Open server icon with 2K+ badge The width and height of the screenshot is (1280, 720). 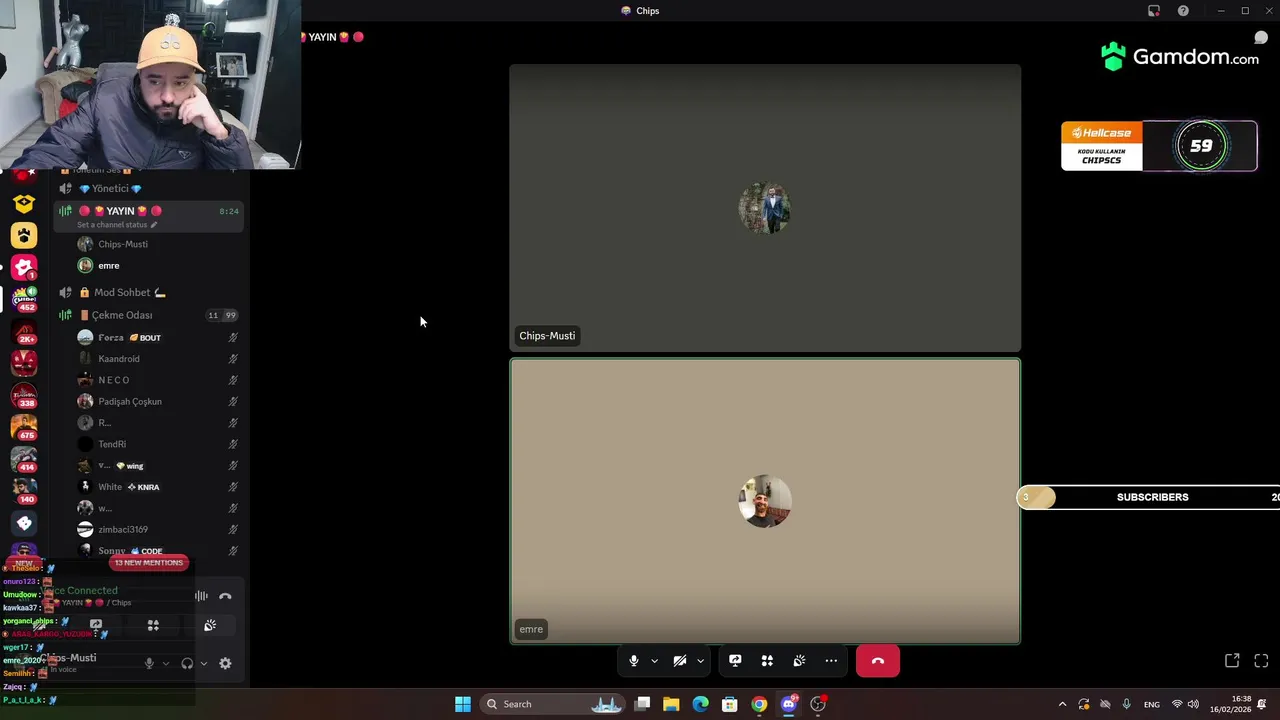click(x=24, y=331)
